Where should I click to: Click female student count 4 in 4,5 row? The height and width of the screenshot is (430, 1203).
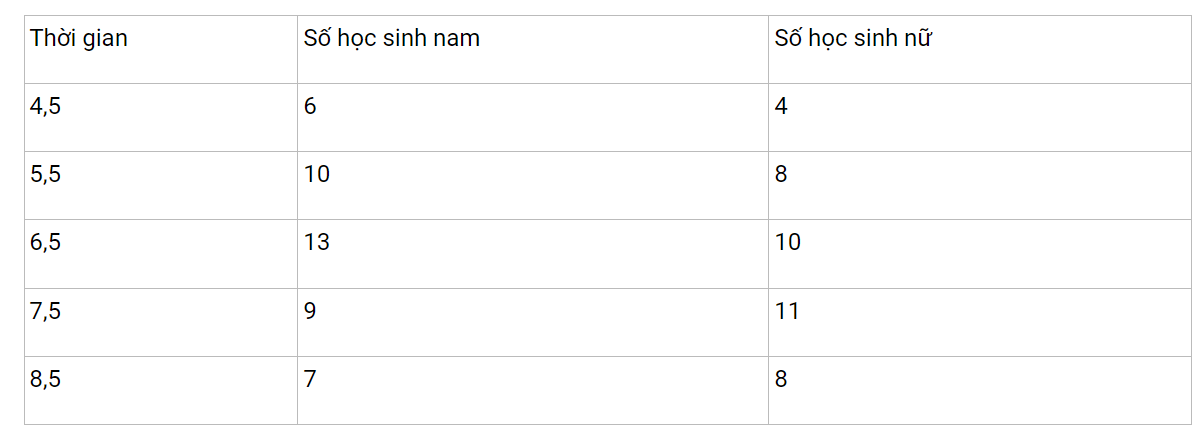[x=781, y=106]
